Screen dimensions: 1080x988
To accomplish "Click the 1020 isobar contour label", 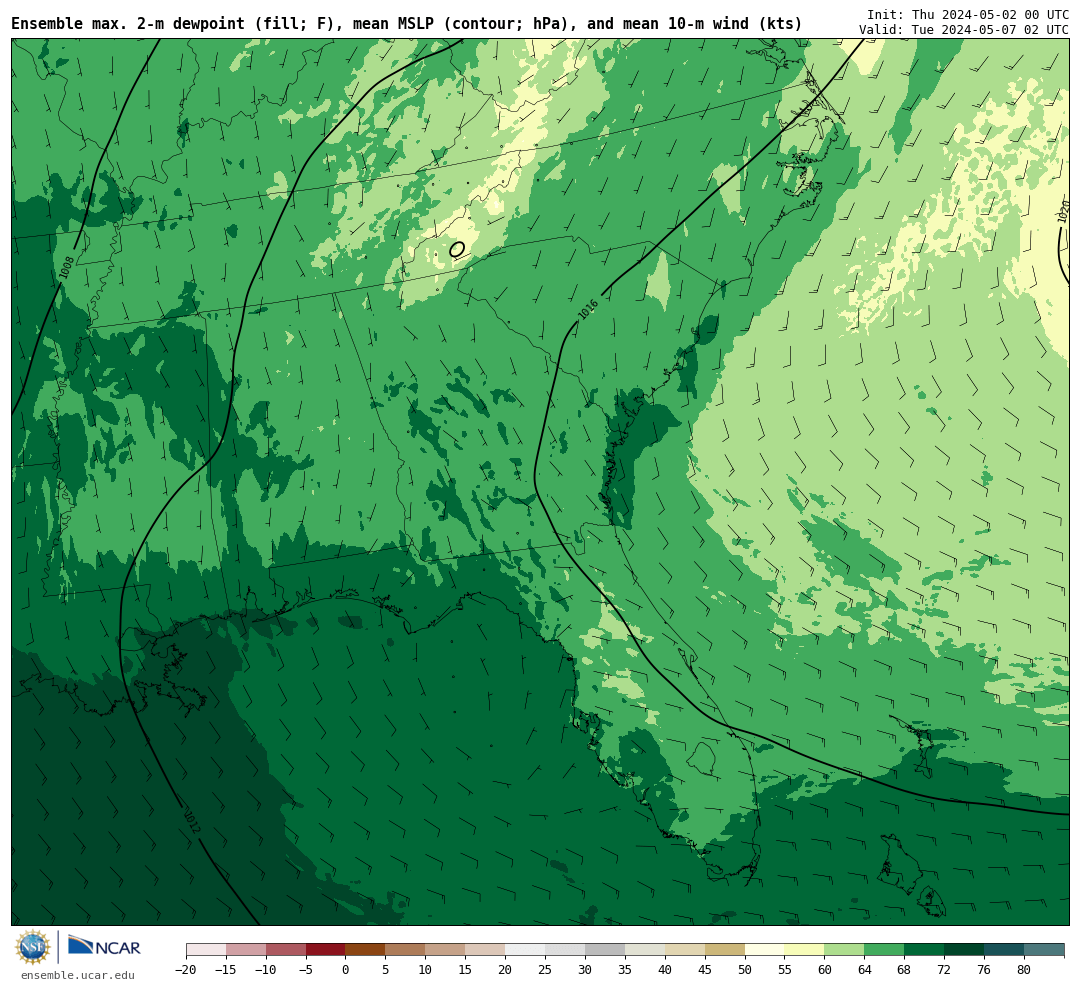I will [1063, 212].
